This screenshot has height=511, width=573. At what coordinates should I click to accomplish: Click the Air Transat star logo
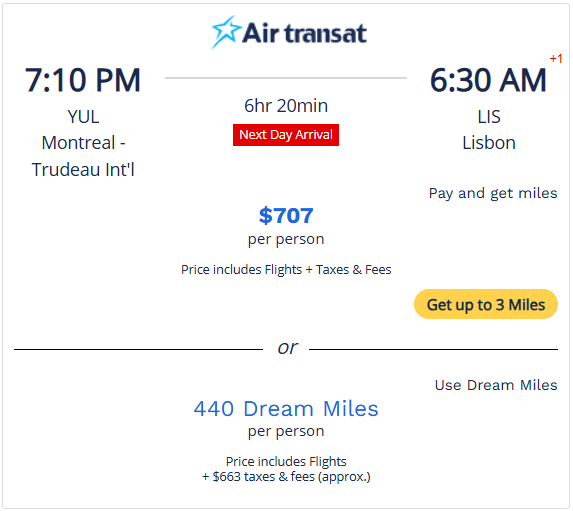coord(226,32)
